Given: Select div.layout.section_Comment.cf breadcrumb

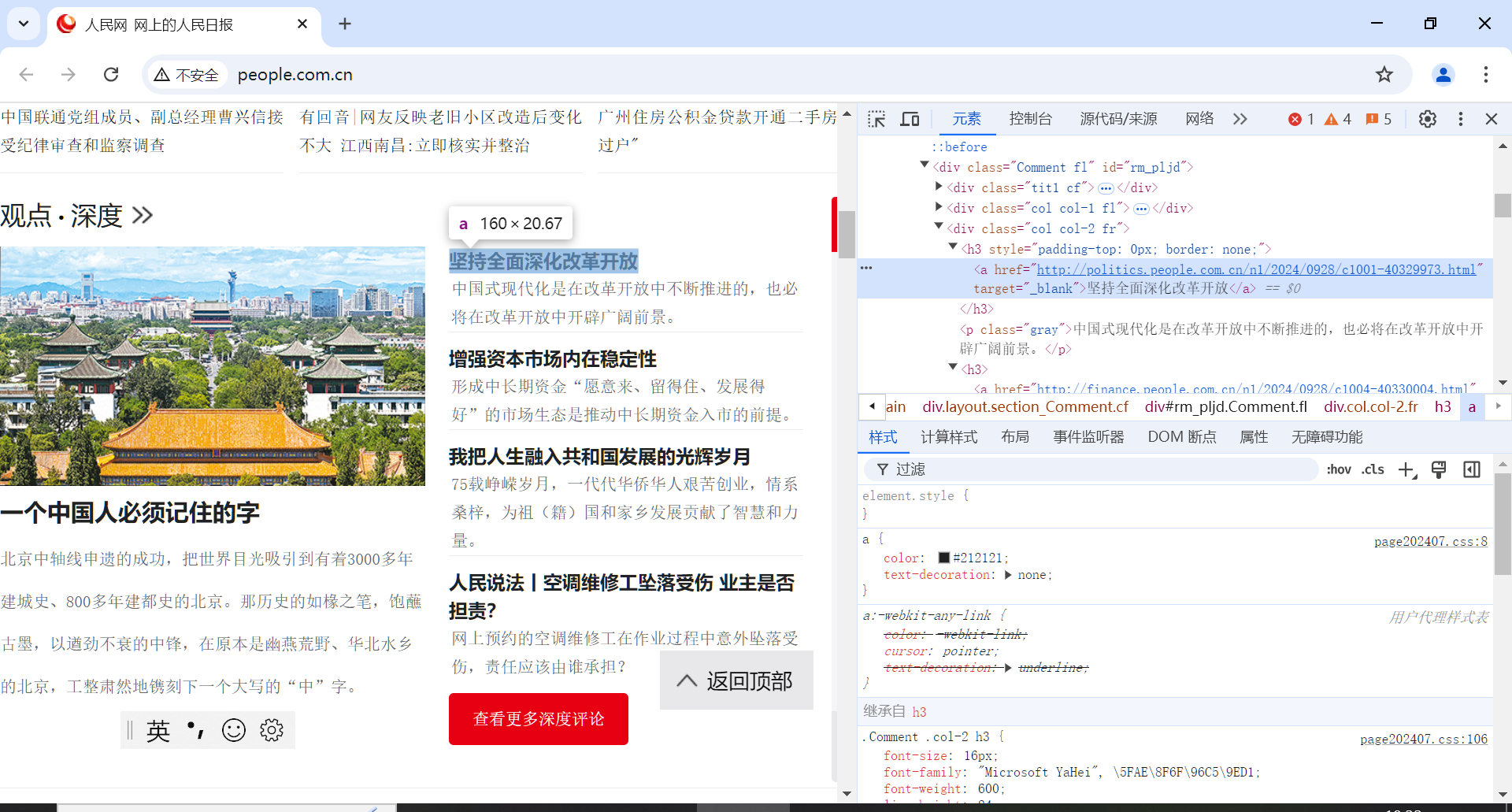Looking at the screenshot, I should click(x=1025, y=407).
